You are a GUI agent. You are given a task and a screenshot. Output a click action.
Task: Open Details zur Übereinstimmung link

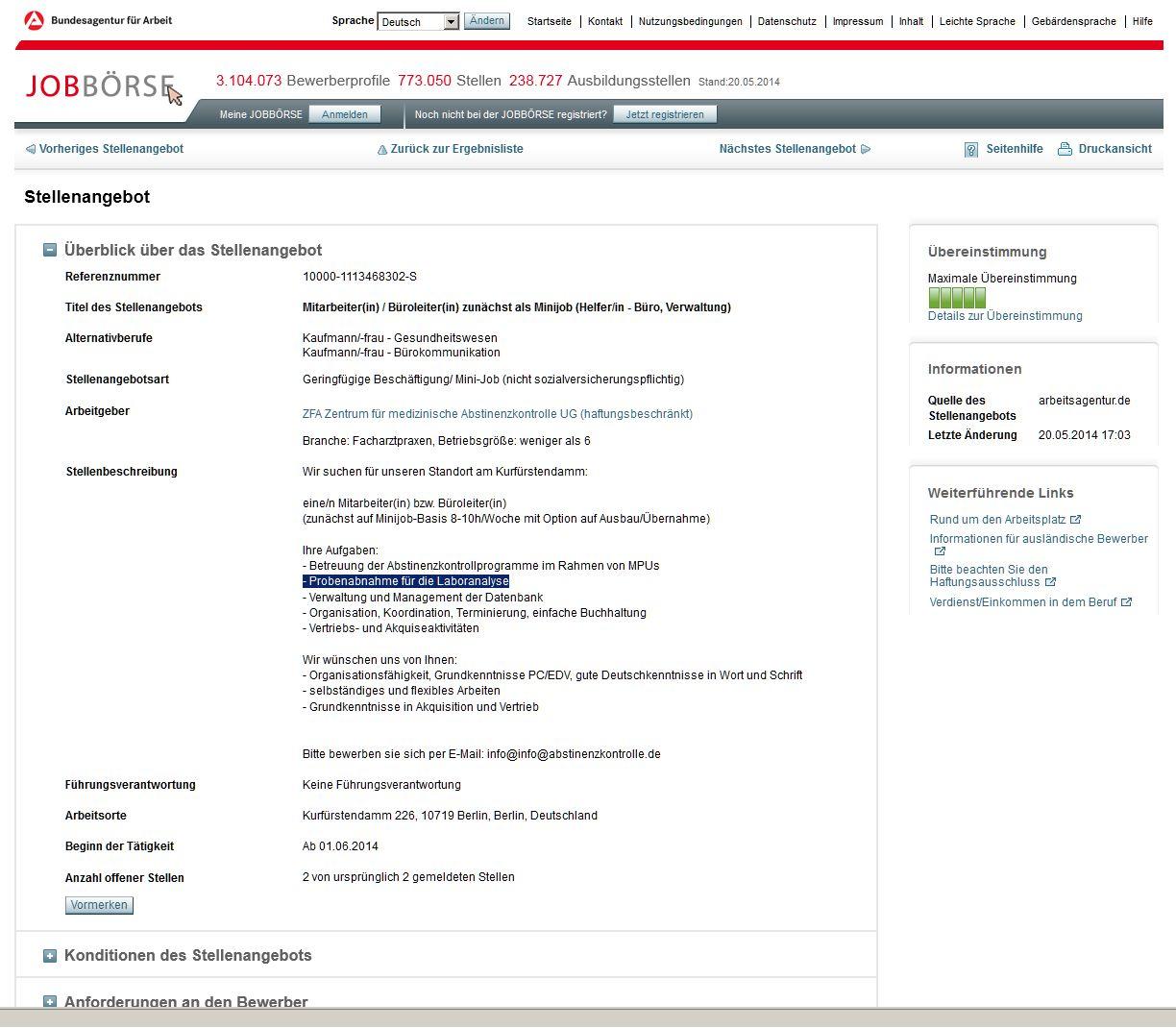point(1004,316)
